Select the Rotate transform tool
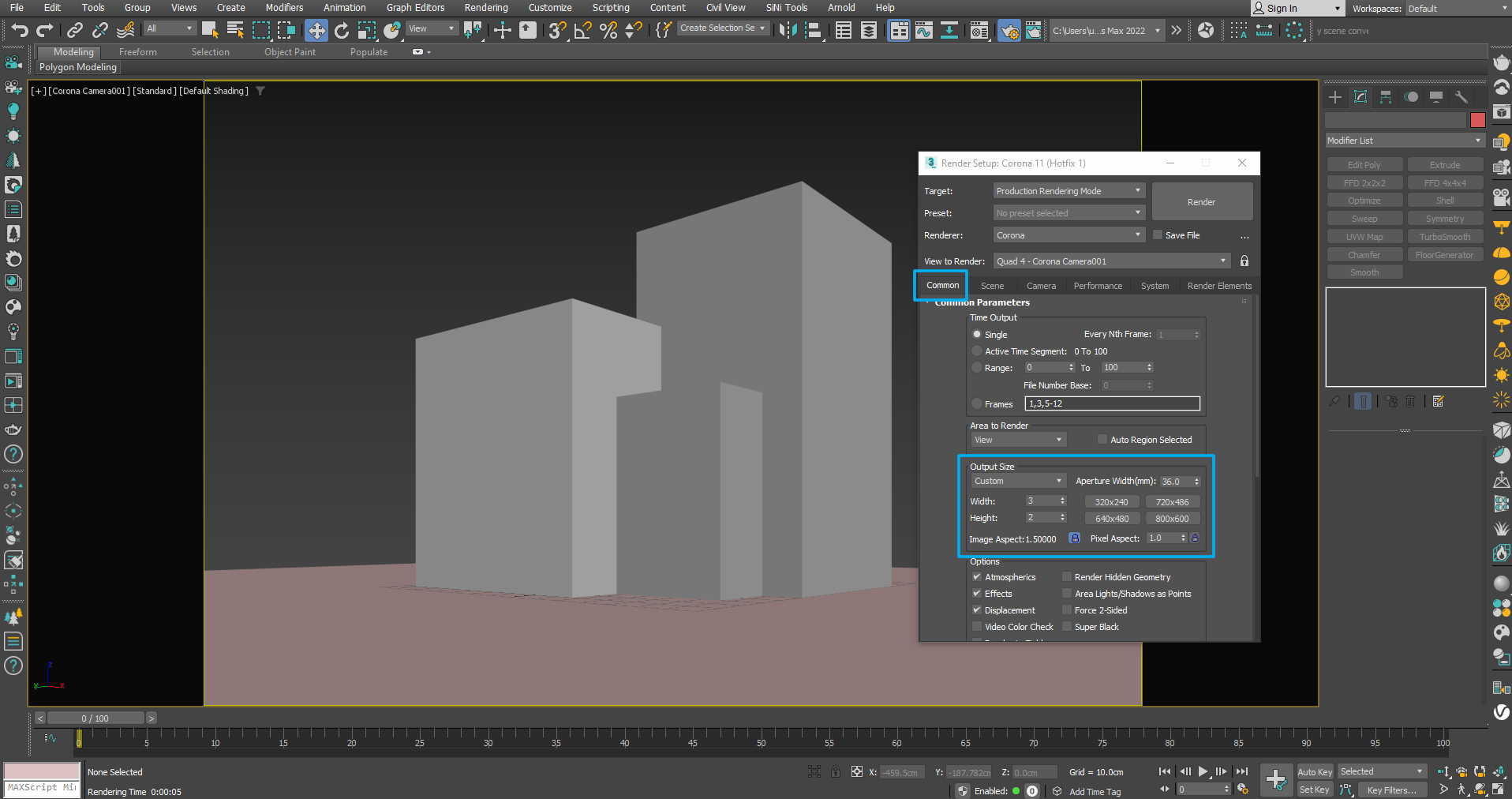 pyautogui.click(x=342, y=31)
